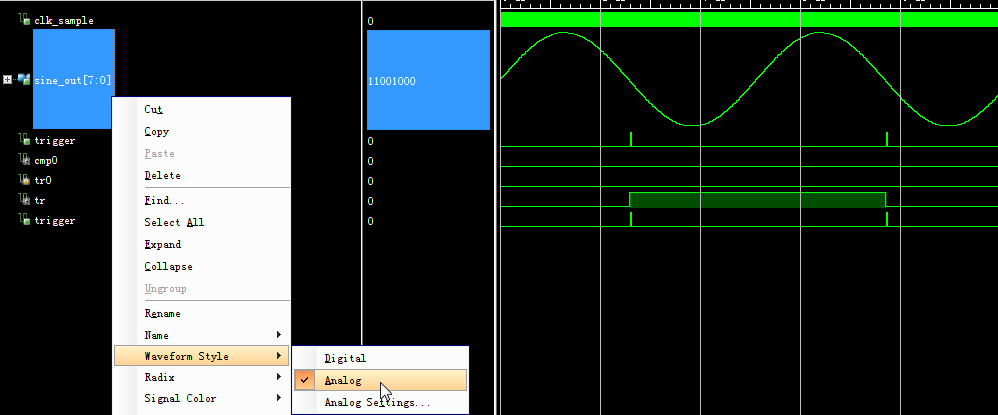998x415 pixels.
Task: Click the clk_sample signal icon
Action: 25,20
